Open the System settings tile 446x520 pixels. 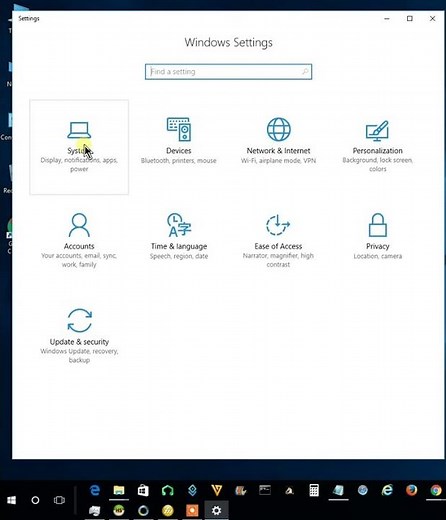pos(79,147)
